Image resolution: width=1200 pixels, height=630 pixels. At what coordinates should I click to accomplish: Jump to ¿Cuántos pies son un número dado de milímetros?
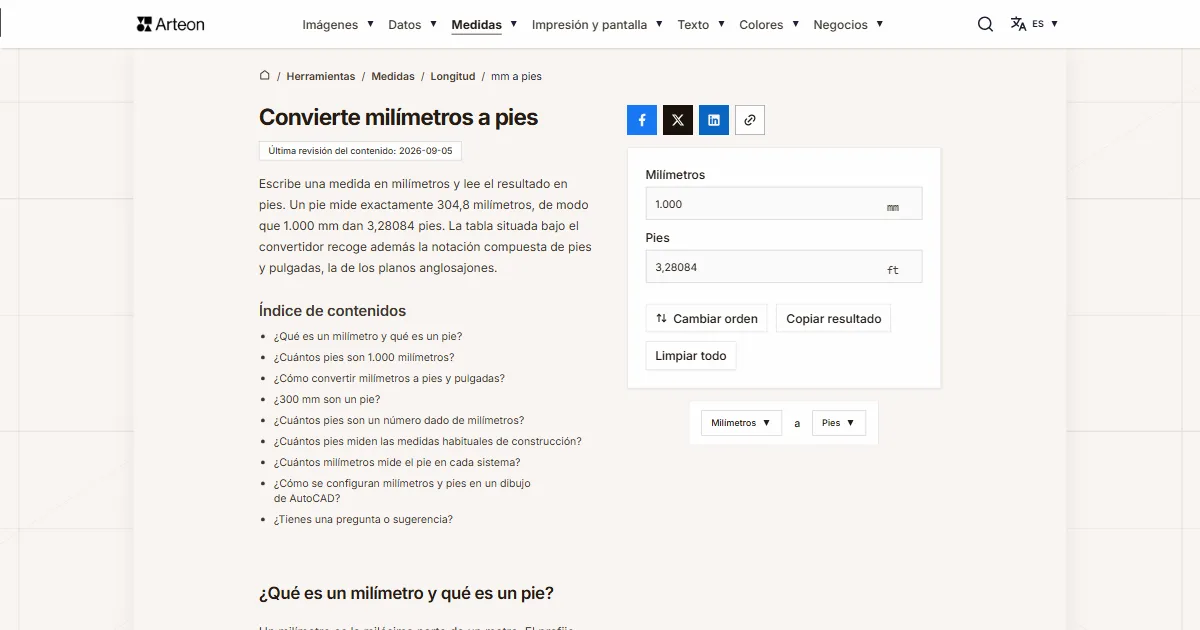click(x=399, y=421)
